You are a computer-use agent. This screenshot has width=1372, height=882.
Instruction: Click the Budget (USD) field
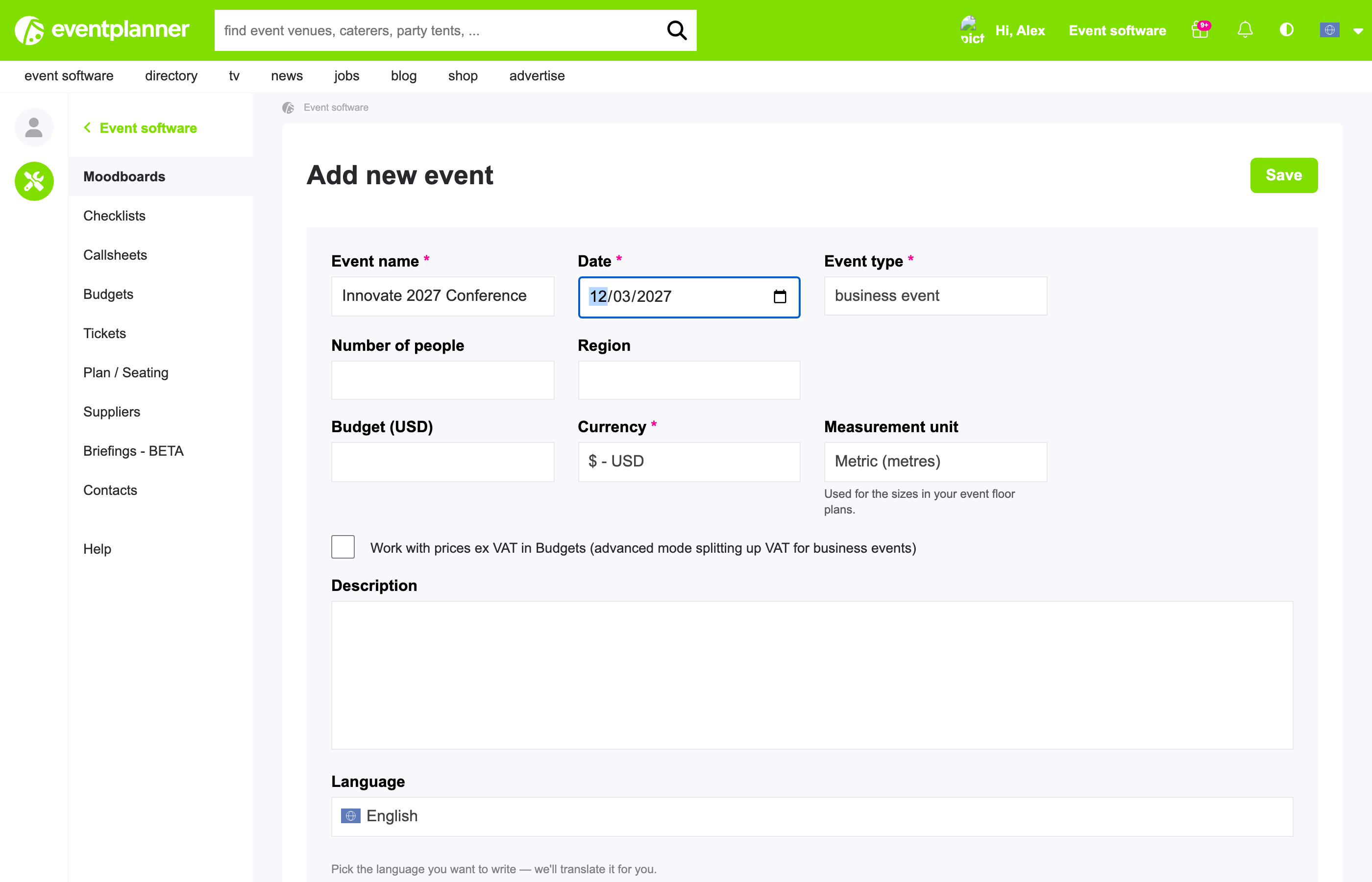(442, 462)
